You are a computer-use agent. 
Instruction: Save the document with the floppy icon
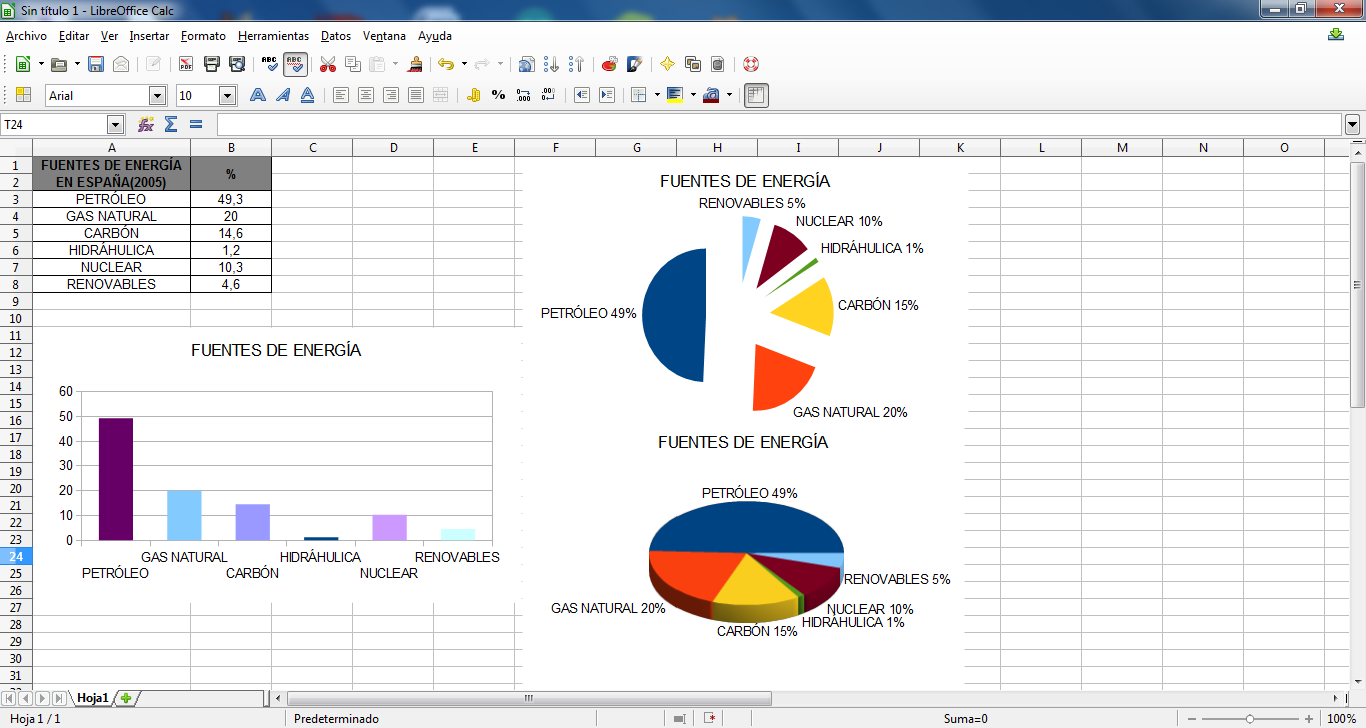pos(96,64)
